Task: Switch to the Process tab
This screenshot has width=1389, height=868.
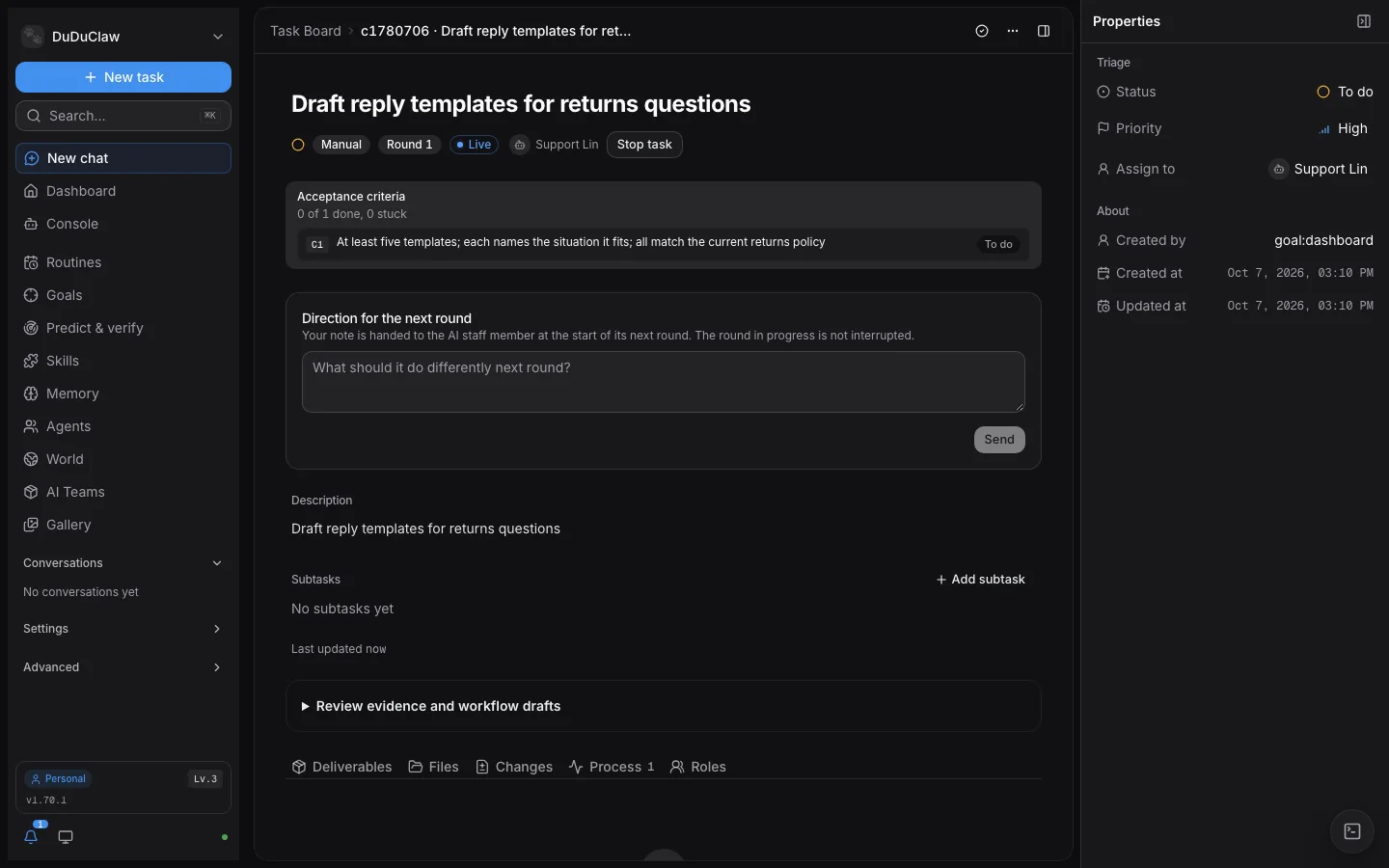Action: tap(612, 767)
